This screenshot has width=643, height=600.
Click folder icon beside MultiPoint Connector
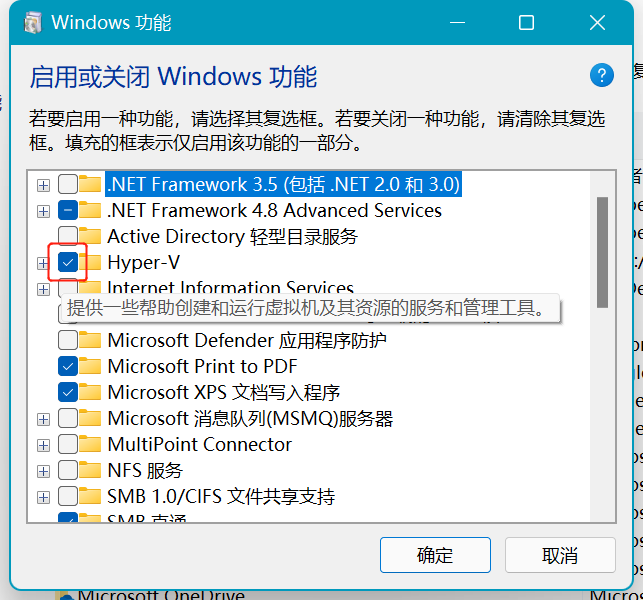[91, 444]
